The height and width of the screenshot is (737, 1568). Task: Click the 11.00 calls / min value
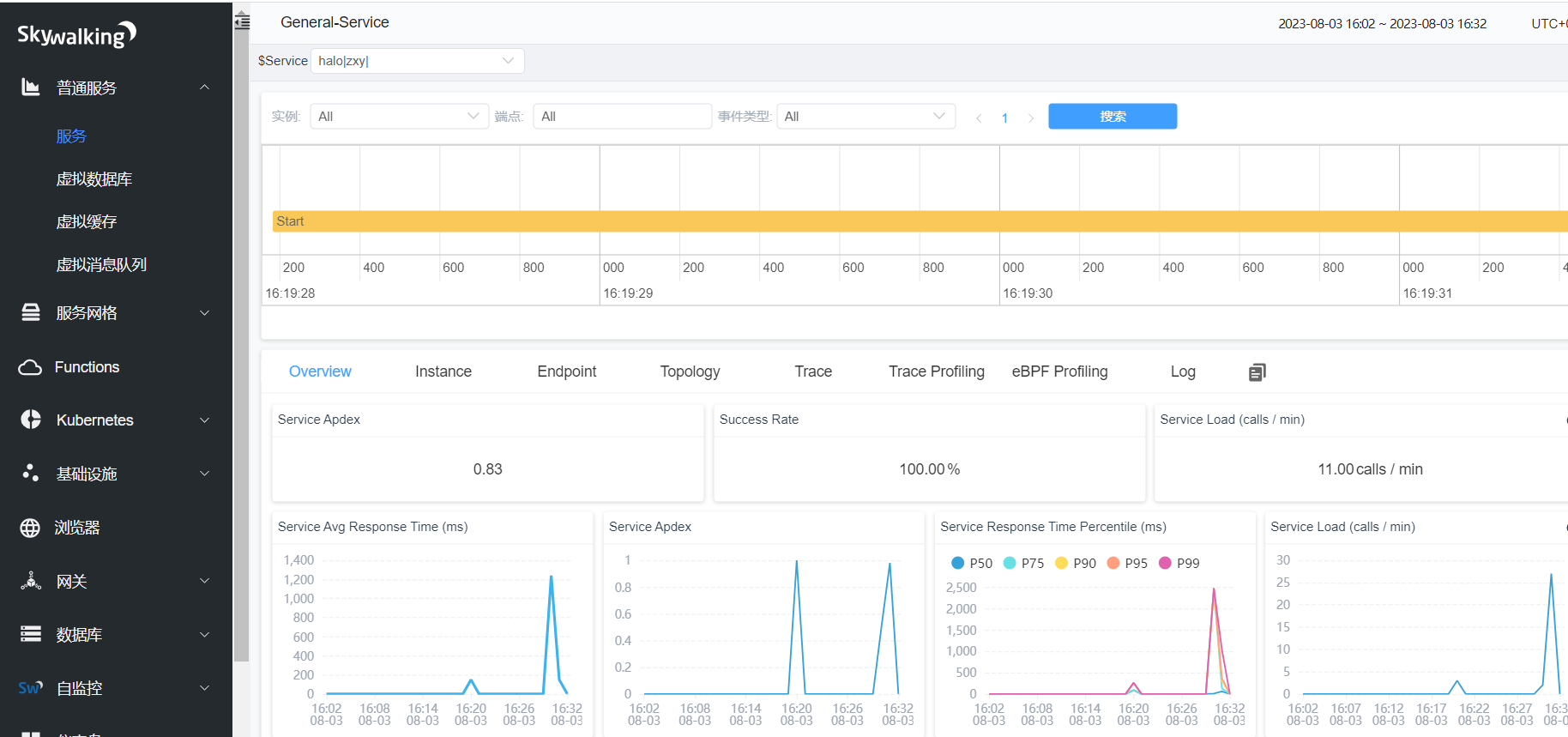(x=1371, y=469)
